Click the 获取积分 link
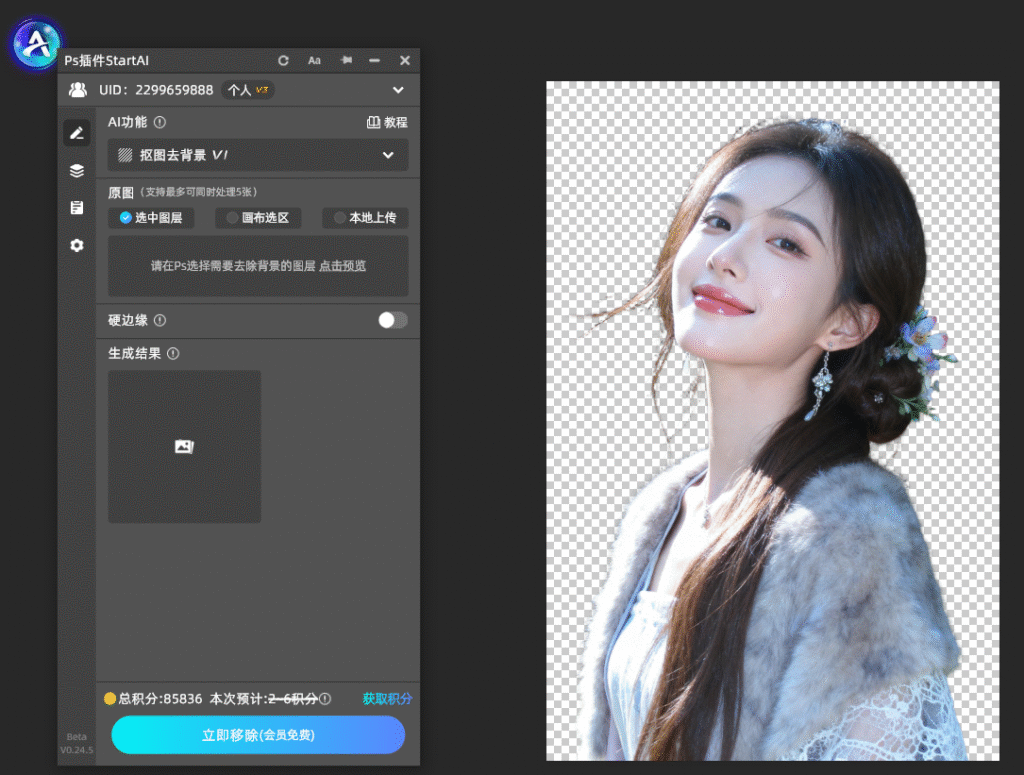Image resolution: width=1024 pixels, height=775 pixels. (387, 699)
